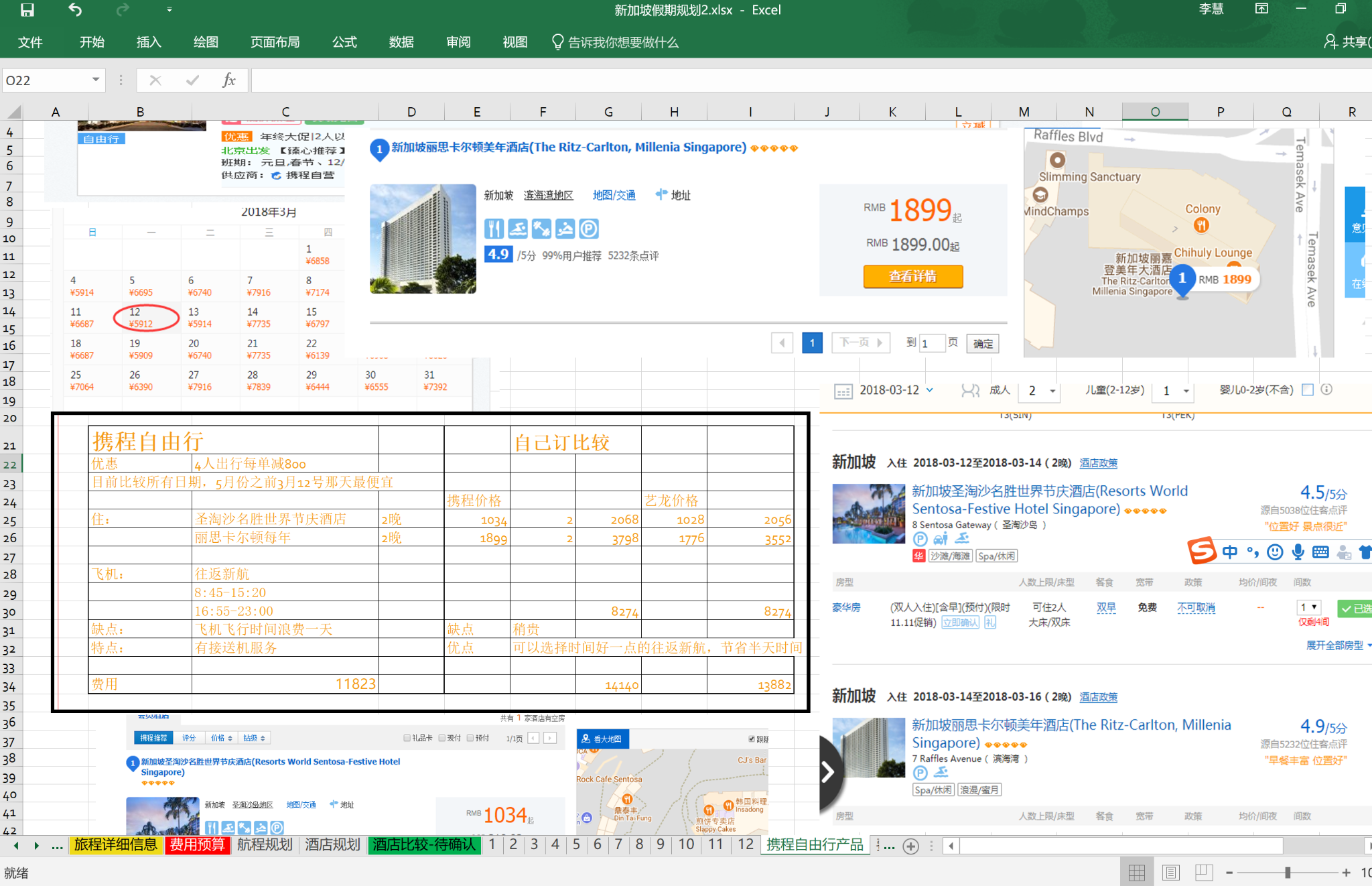1372x886 pixels.
Task: Show previous sheet tab with left arrow
Action: pyautogui.click(x=16, y=846)
